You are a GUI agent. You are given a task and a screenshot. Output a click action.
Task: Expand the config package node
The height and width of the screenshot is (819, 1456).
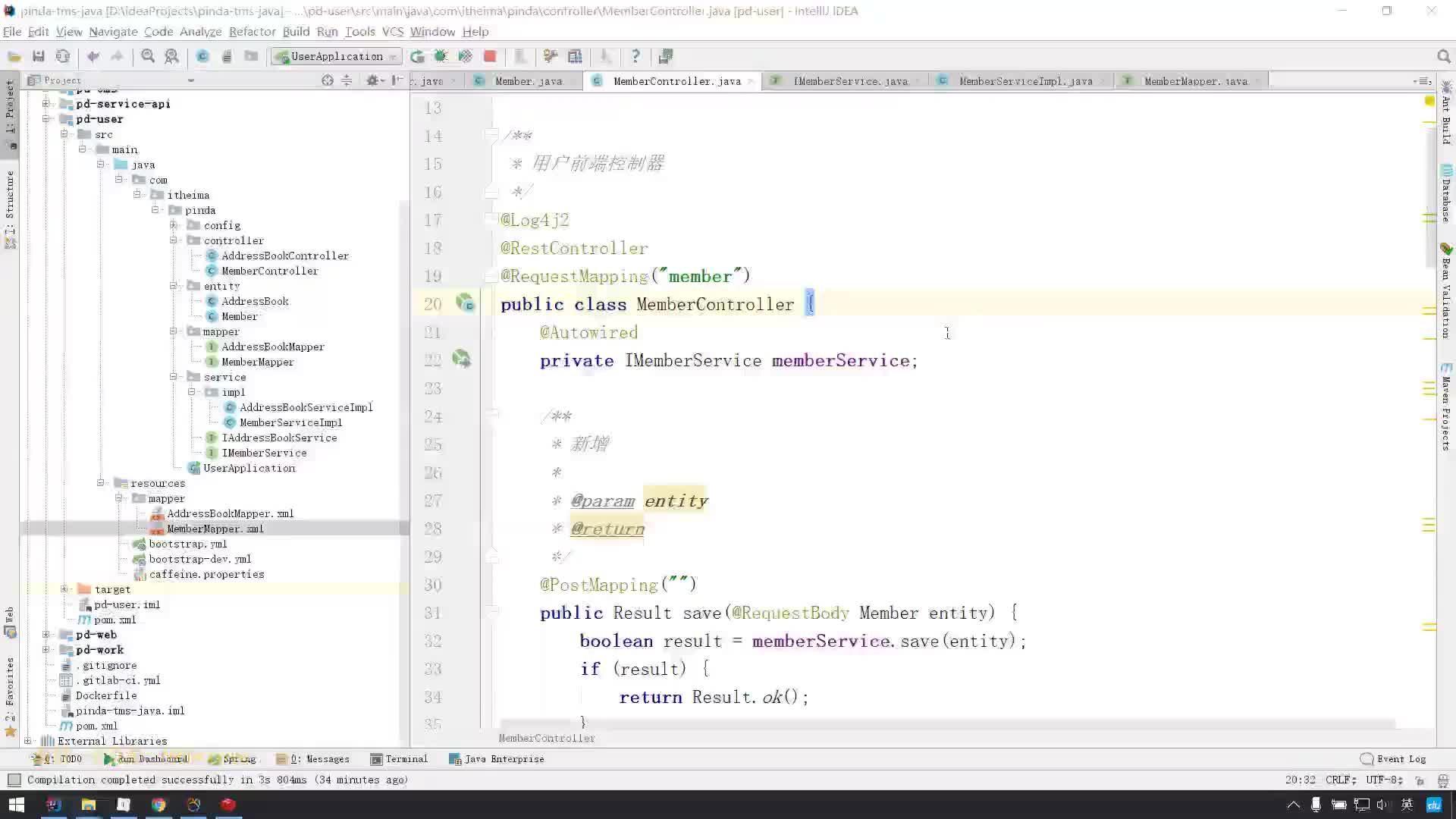(x=174, y=225)
